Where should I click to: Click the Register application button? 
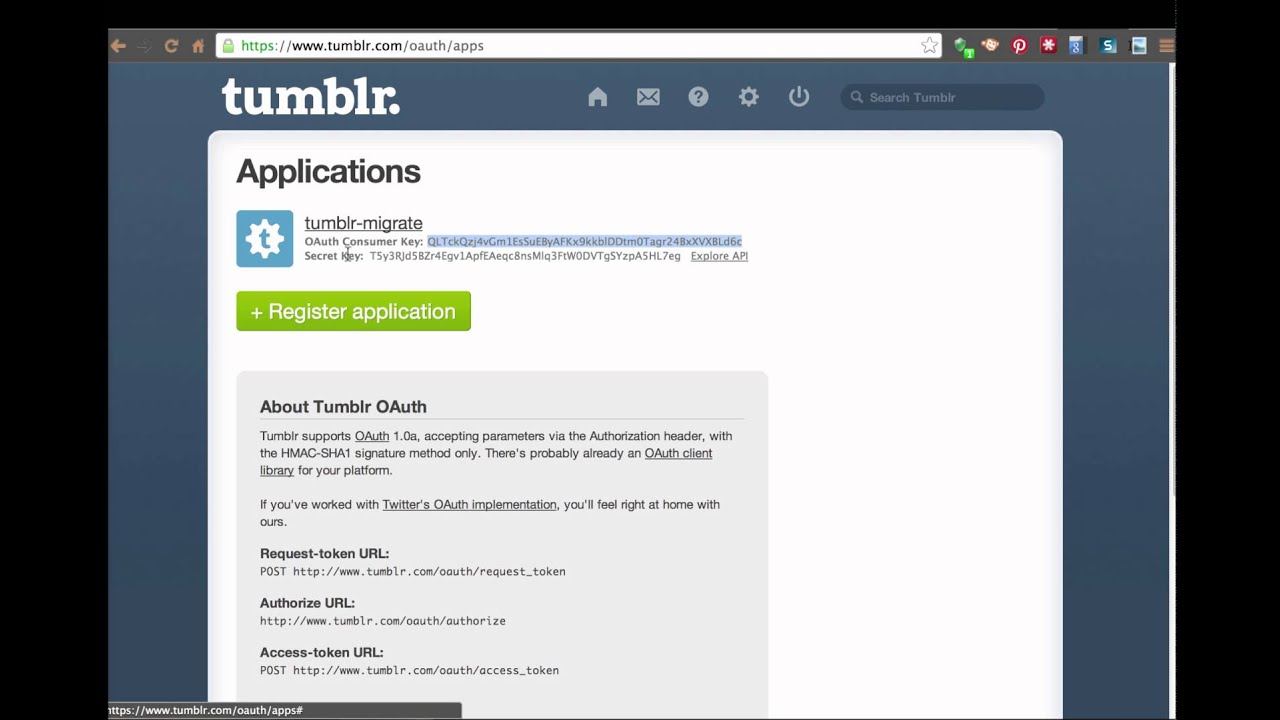353,311
